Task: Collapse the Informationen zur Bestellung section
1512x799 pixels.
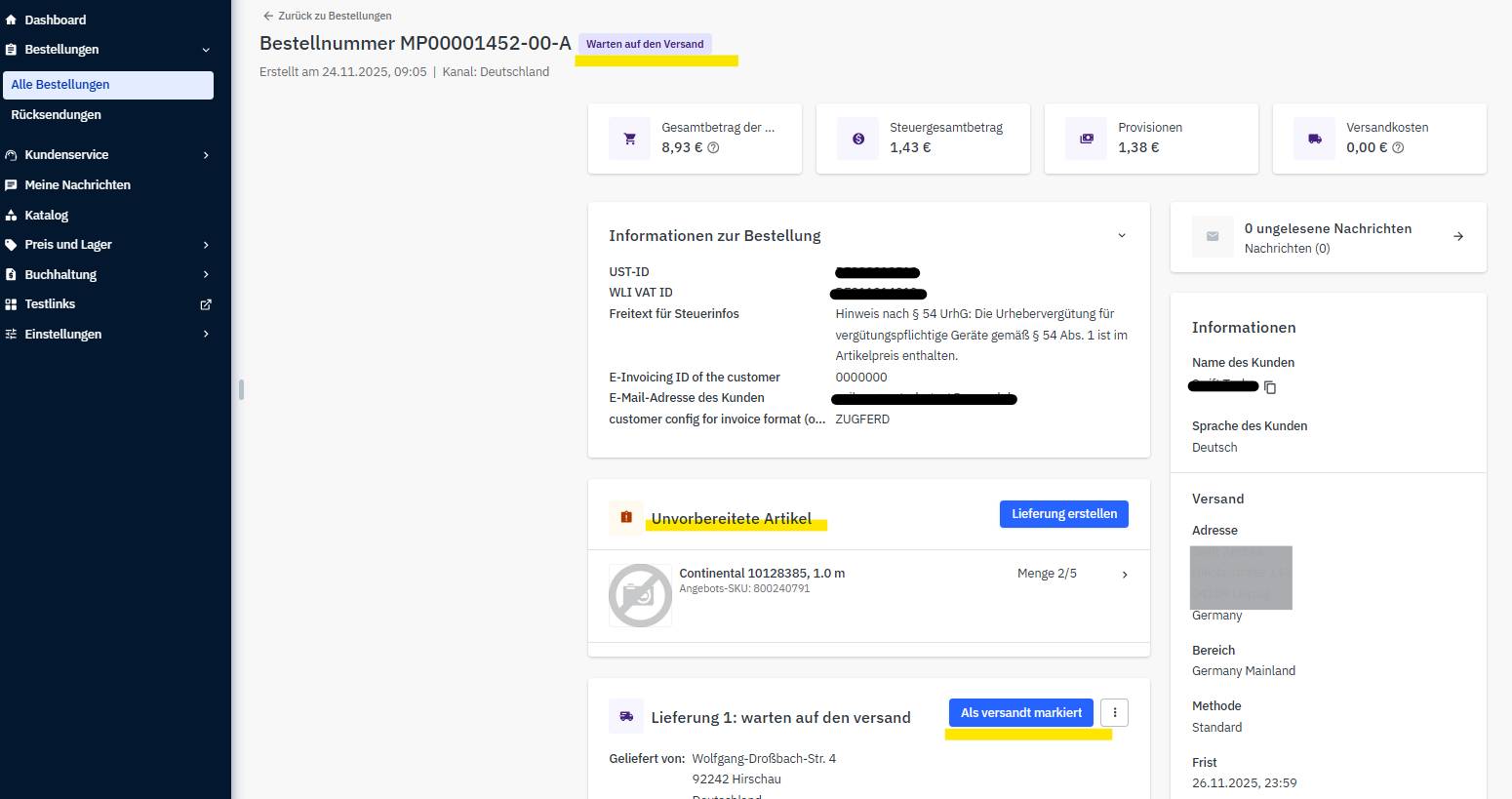Action: pos(1122,236)
